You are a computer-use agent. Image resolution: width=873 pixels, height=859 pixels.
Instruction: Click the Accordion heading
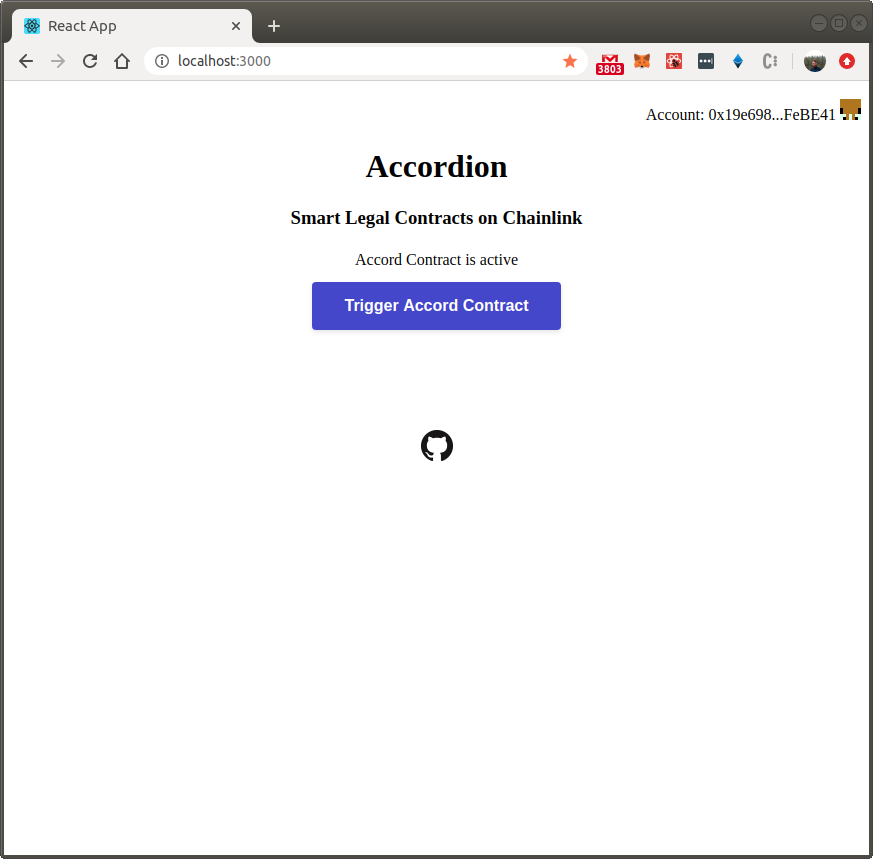coord(436,166)
